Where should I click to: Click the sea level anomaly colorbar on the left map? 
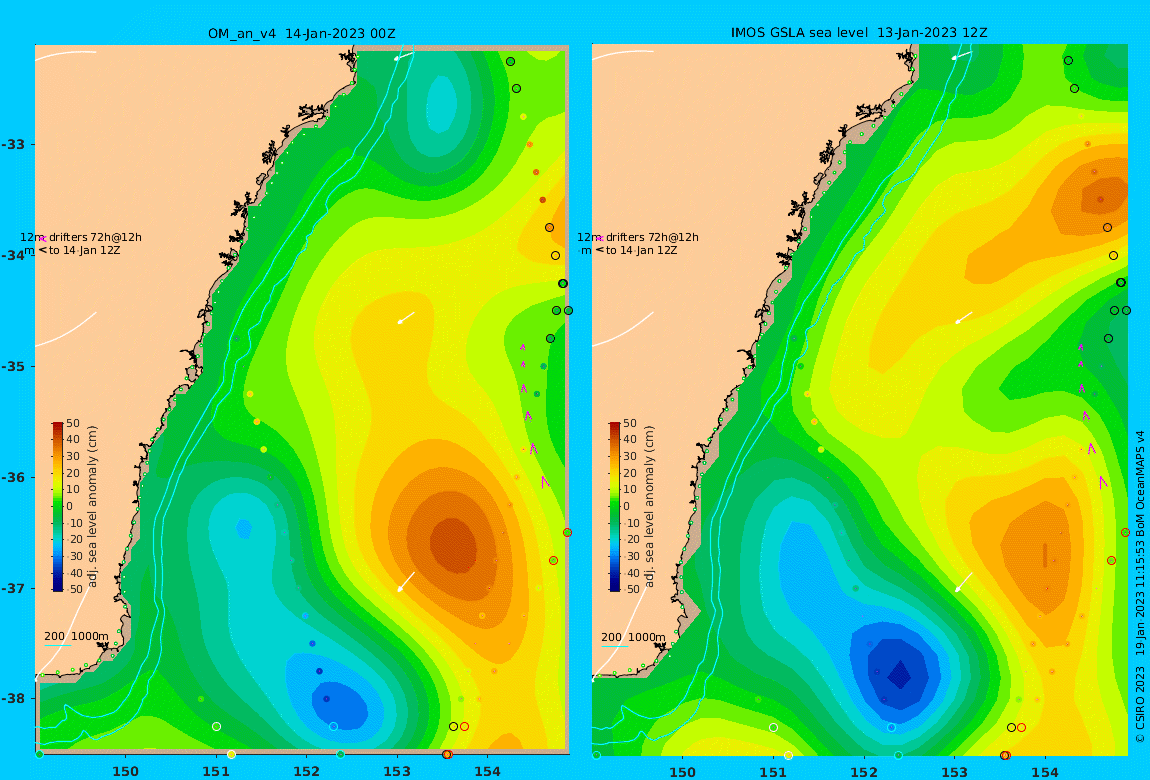point(58,507)
